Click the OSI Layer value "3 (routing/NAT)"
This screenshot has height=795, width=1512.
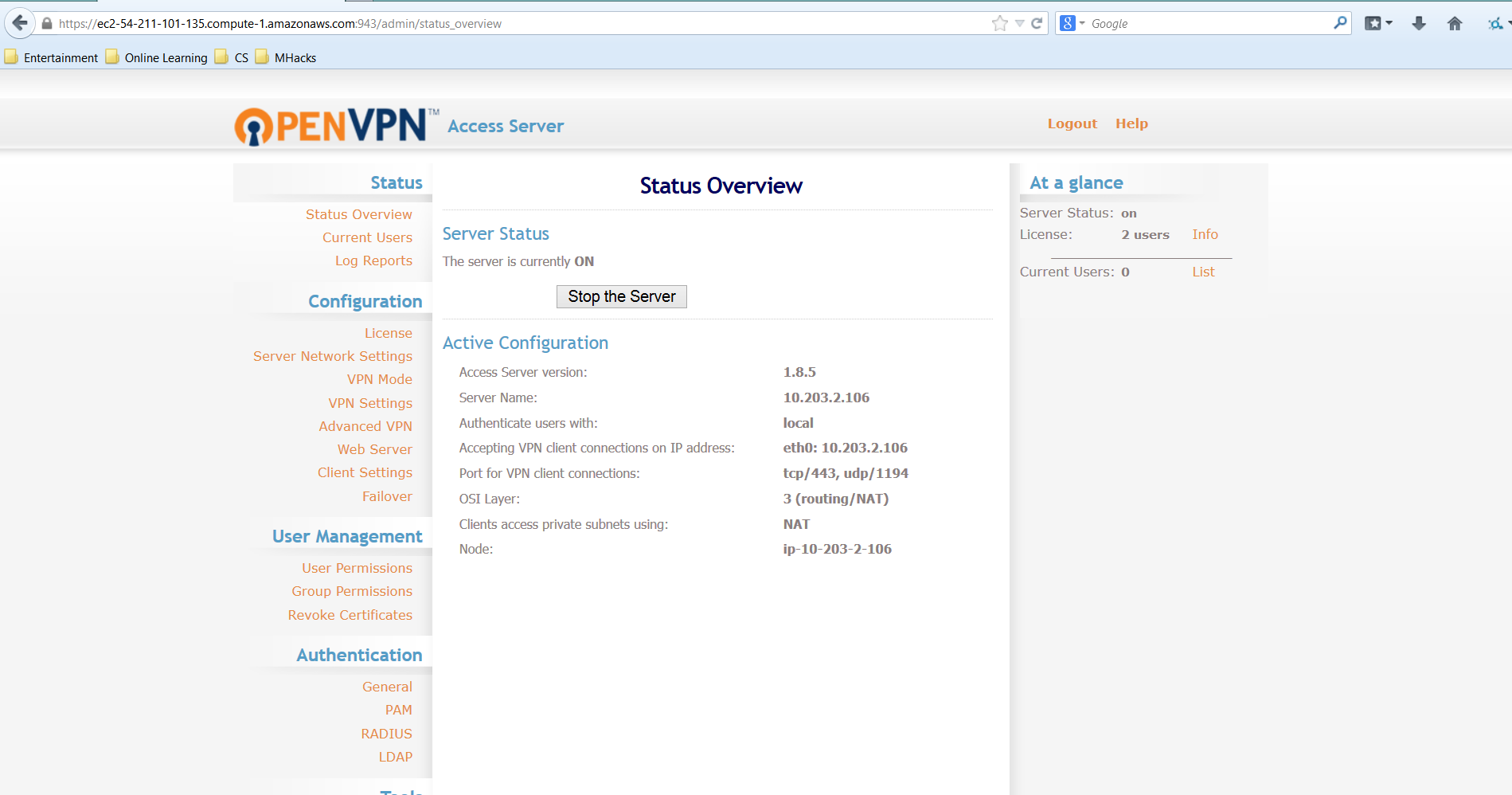pos(836,499)
